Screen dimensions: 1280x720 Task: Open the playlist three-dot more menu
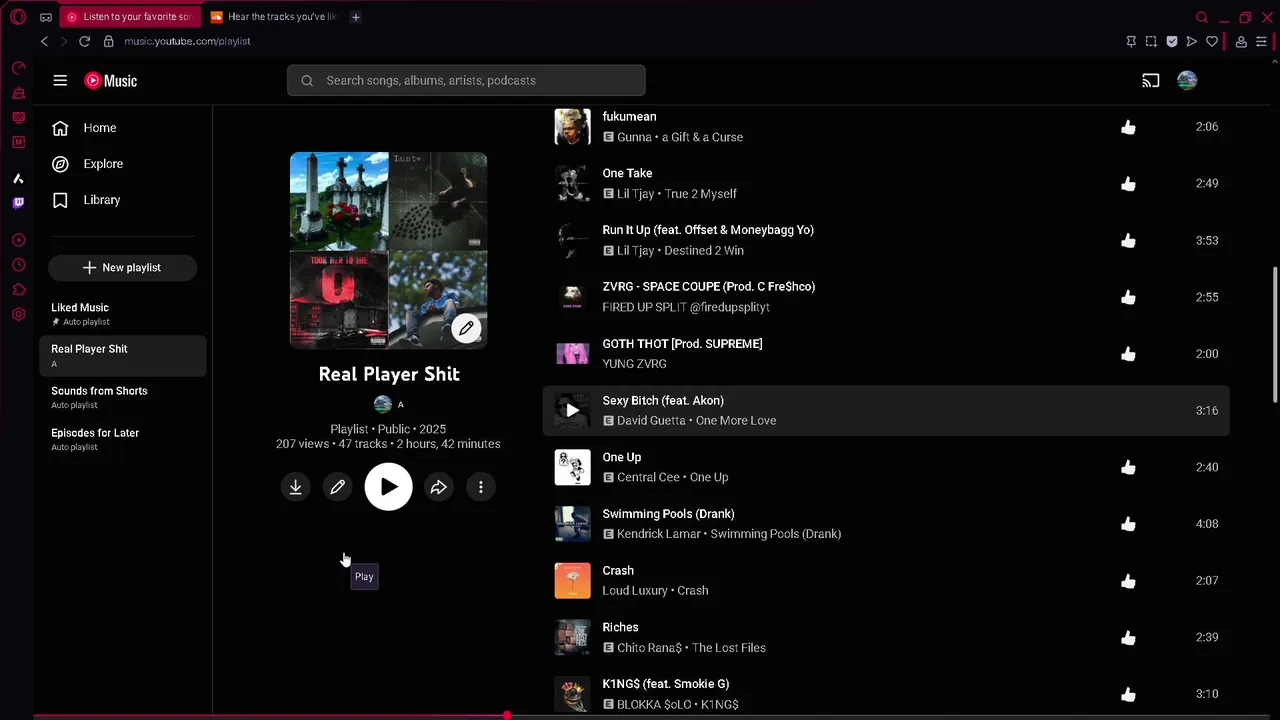click(x=481, y=487)
